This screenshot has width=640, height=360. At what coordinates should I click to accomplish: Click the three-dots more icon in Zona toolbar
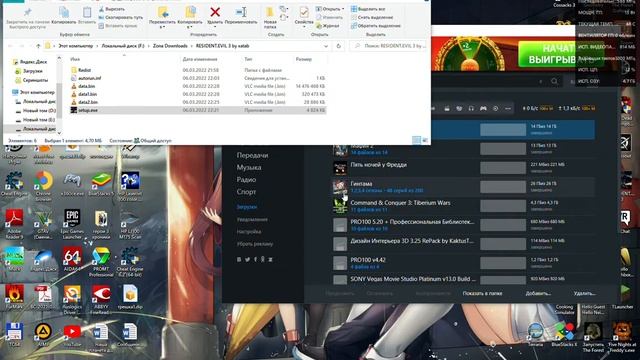508,109
